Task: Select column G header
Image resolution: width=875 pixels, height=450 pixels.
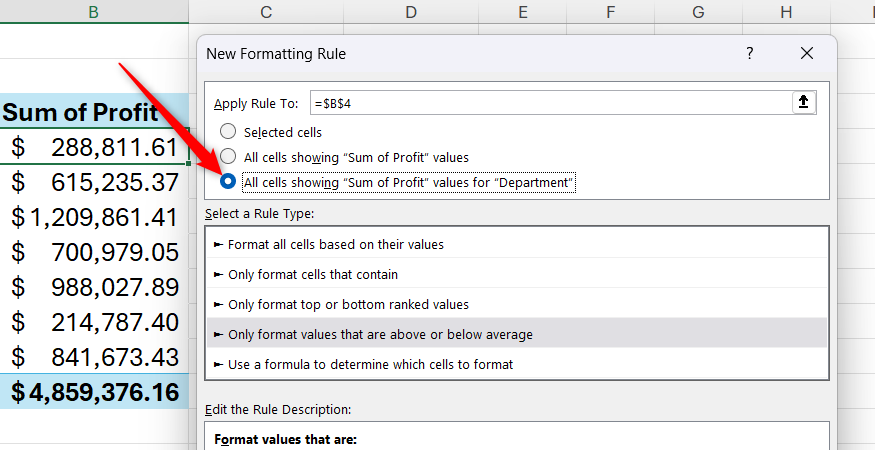Action: (x=698, y=12)
